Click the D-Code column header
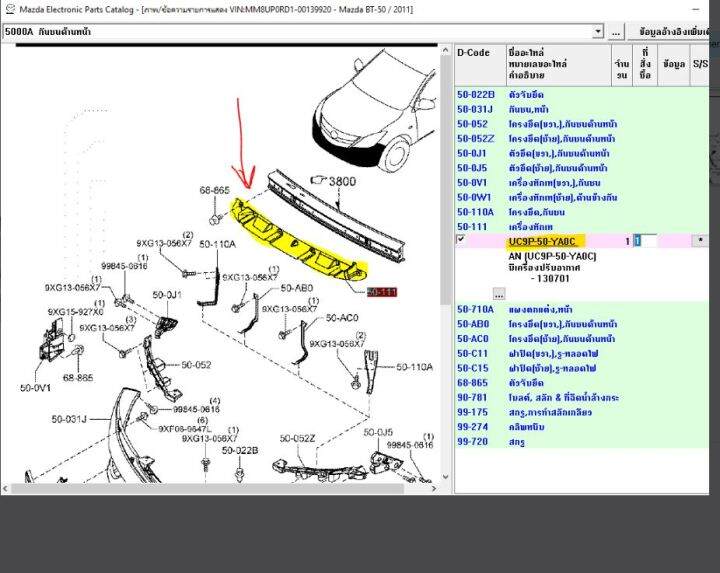Screen dimensions: 720x573 pyautogui.click(x=473, y=51)
